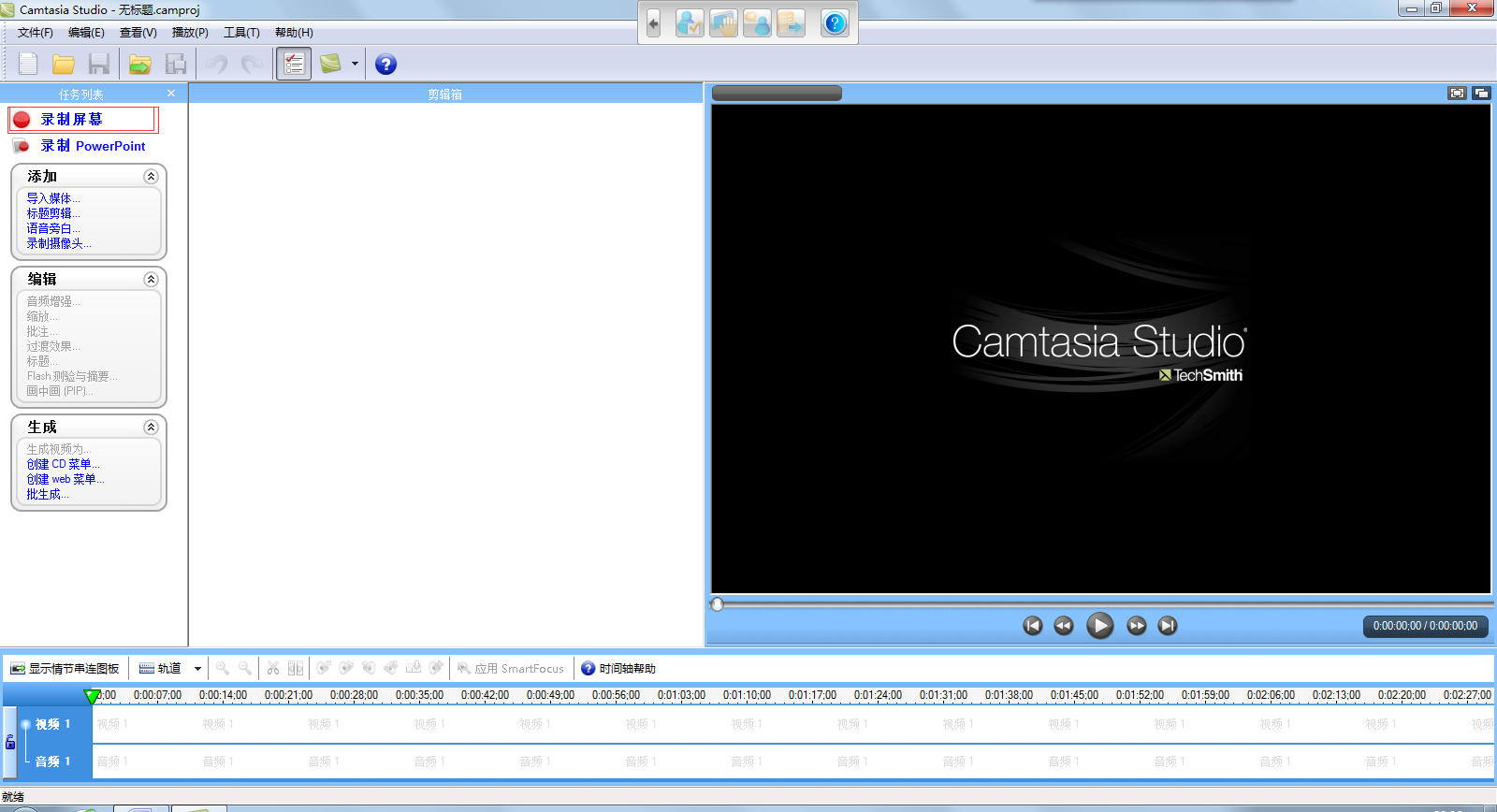Open project using the folder icon

(64, 64)
